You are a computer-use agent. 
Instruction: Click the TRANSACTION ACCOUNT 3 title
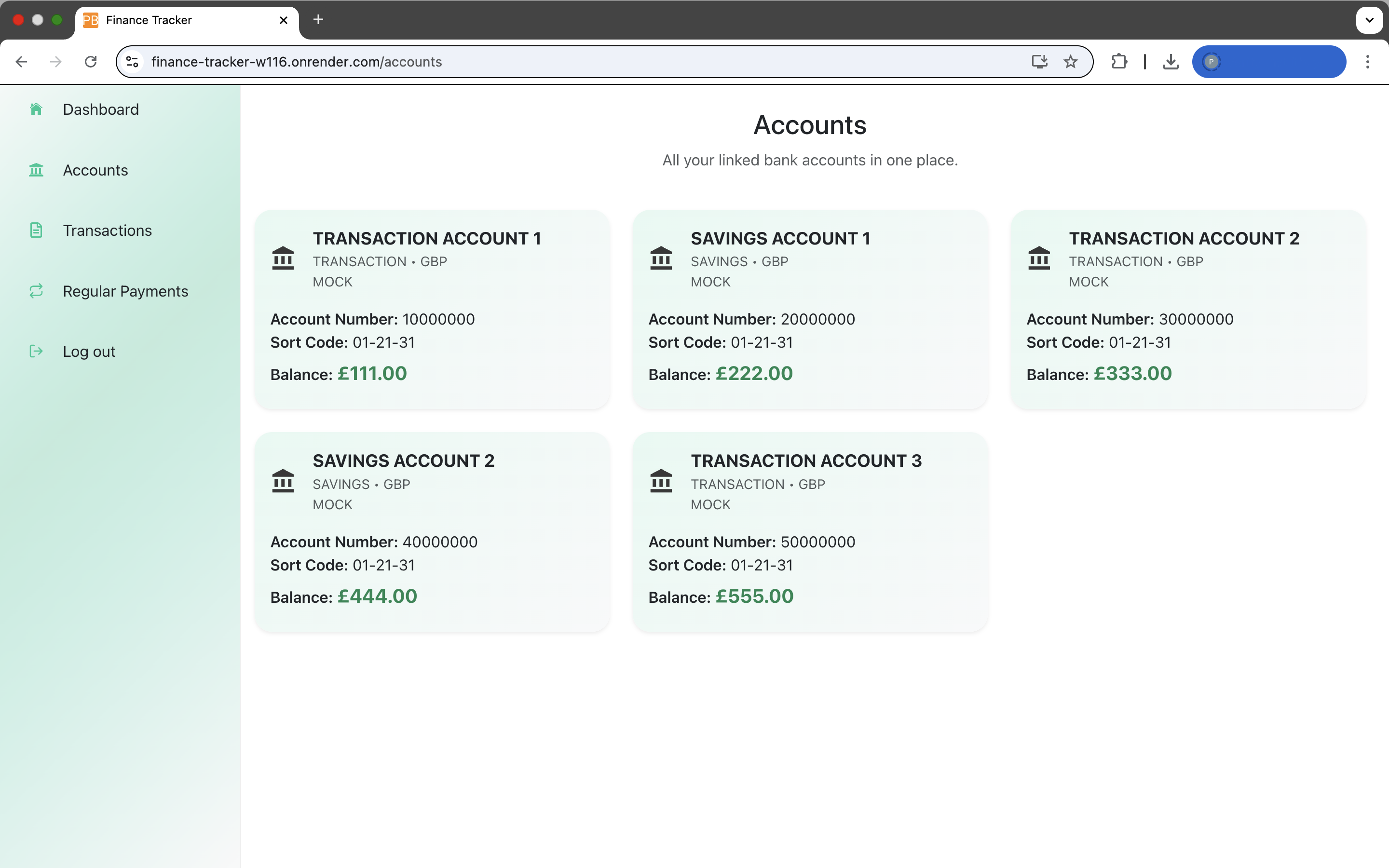tap(806, 461)
